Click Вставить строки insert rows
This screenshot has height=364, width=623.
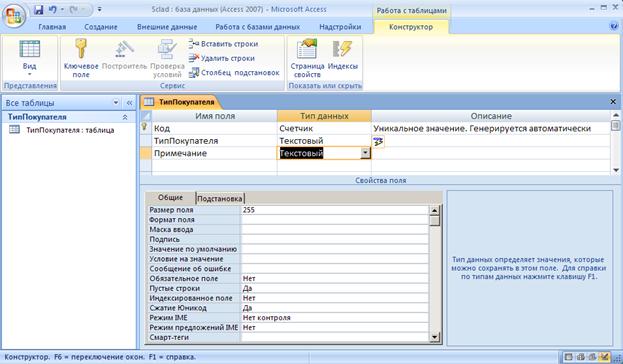coord(223,44)
